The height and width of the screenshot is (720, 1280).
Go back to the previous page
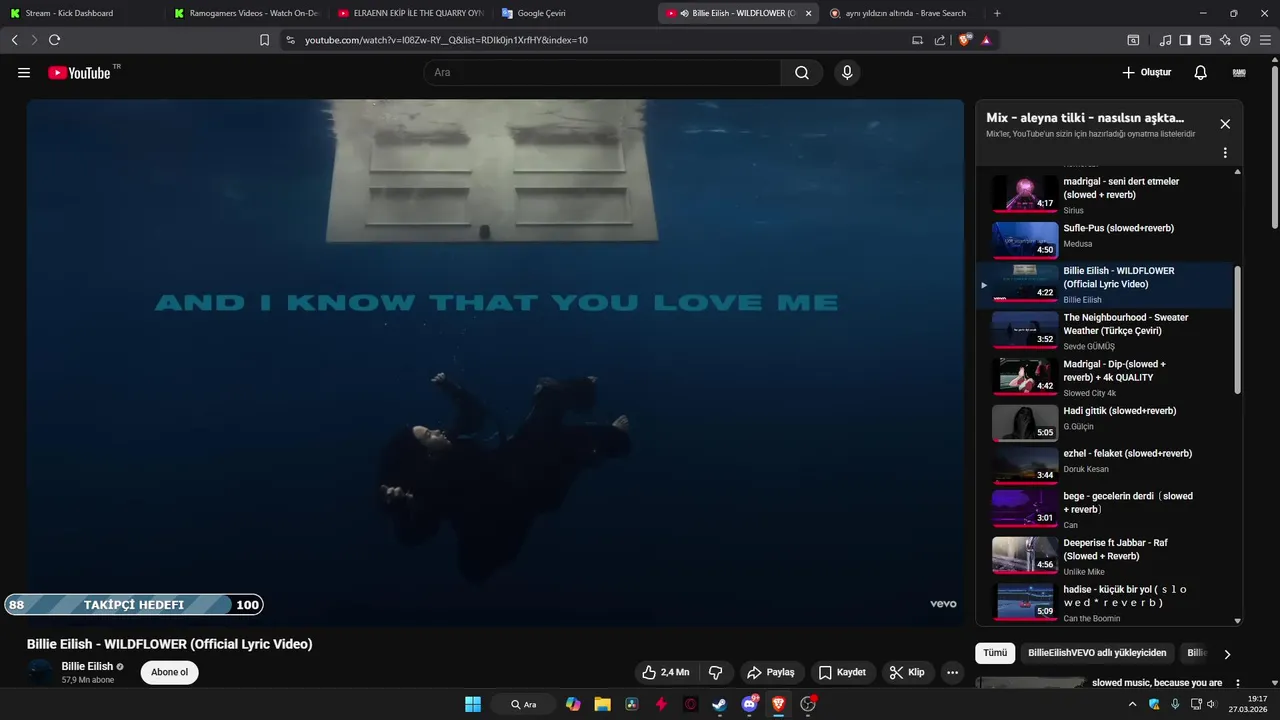tap(14, 40)
